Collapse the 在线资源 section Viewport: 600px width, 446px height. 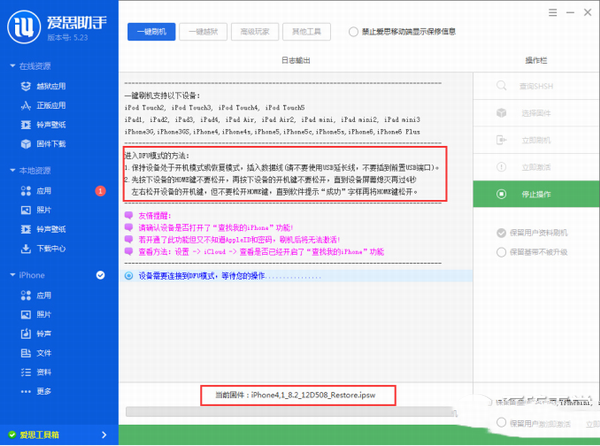pos(13,66)
